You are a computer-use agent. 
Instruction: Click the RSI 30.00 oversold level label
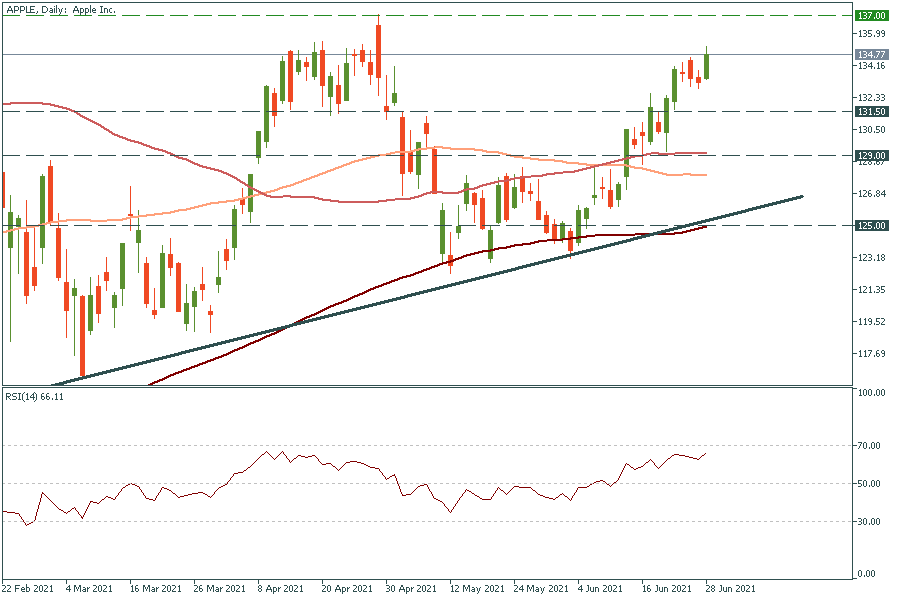click(870, 521)
